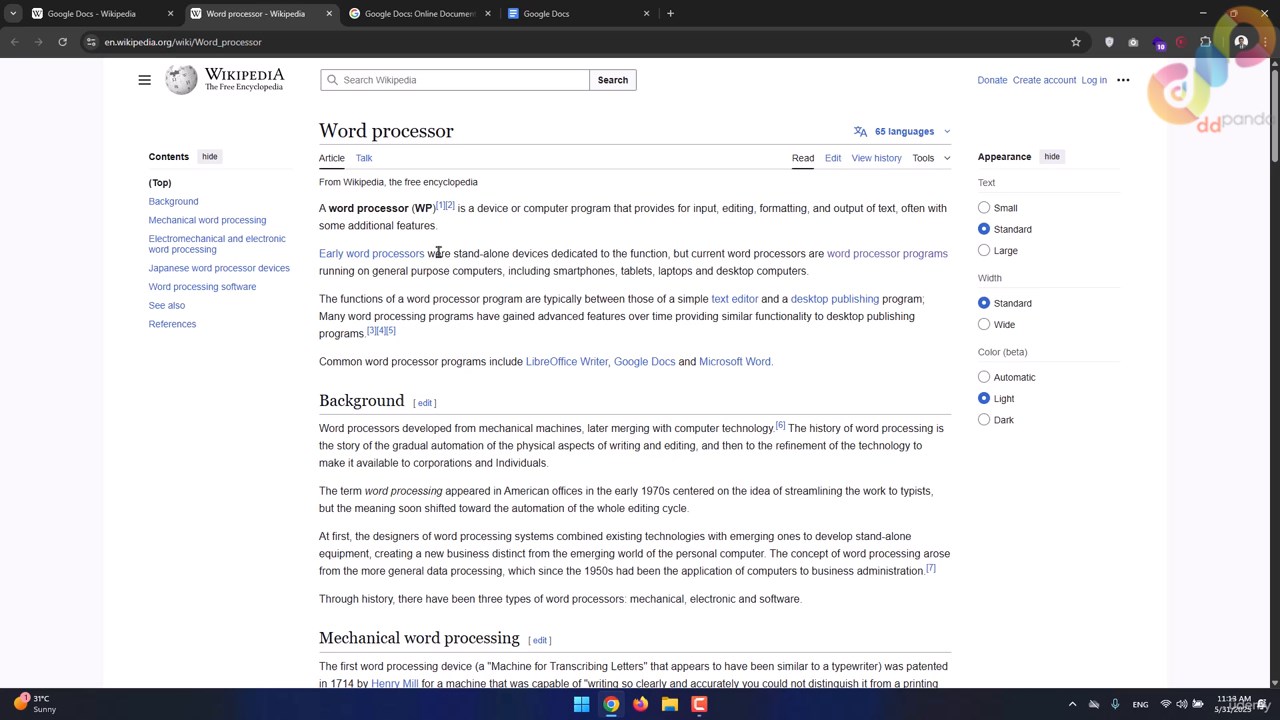The image size is (1280, 720).
Task: Click the red Camtasia icon in taskbar
Action: tap(699, 704)
